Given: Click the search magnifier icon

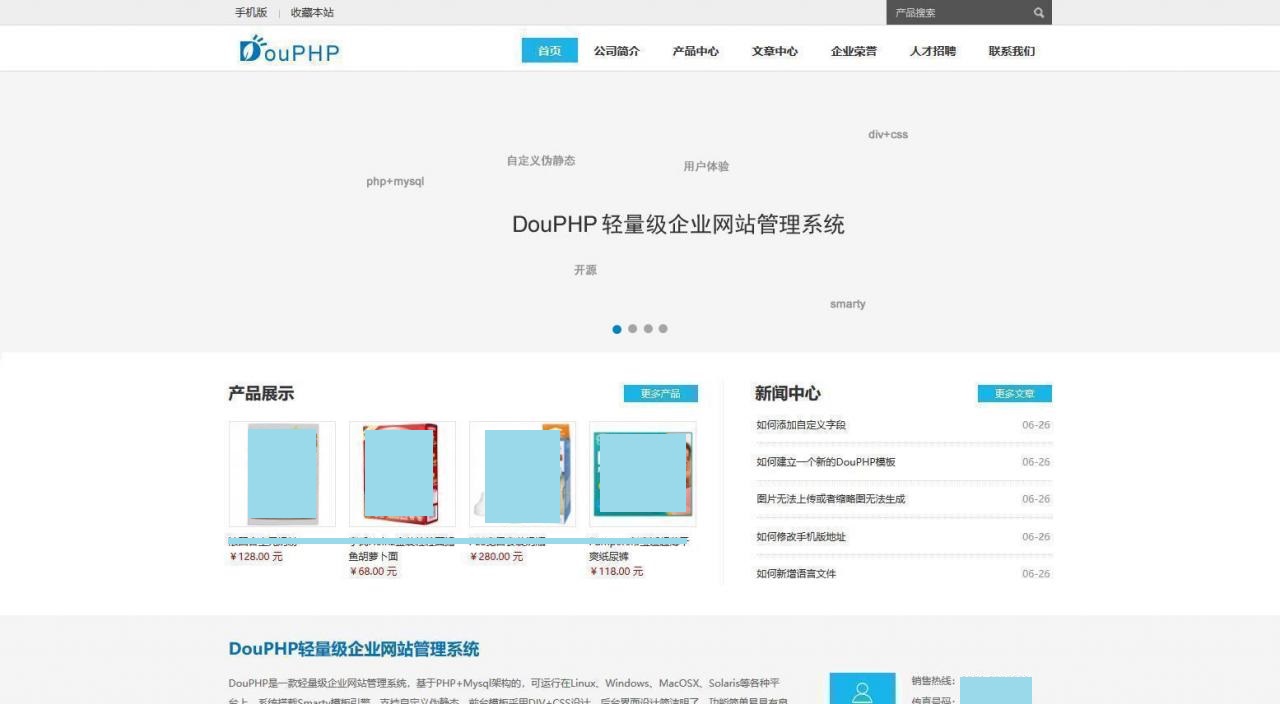Looking at the screenshot, I should click(x=1039, y=12).
